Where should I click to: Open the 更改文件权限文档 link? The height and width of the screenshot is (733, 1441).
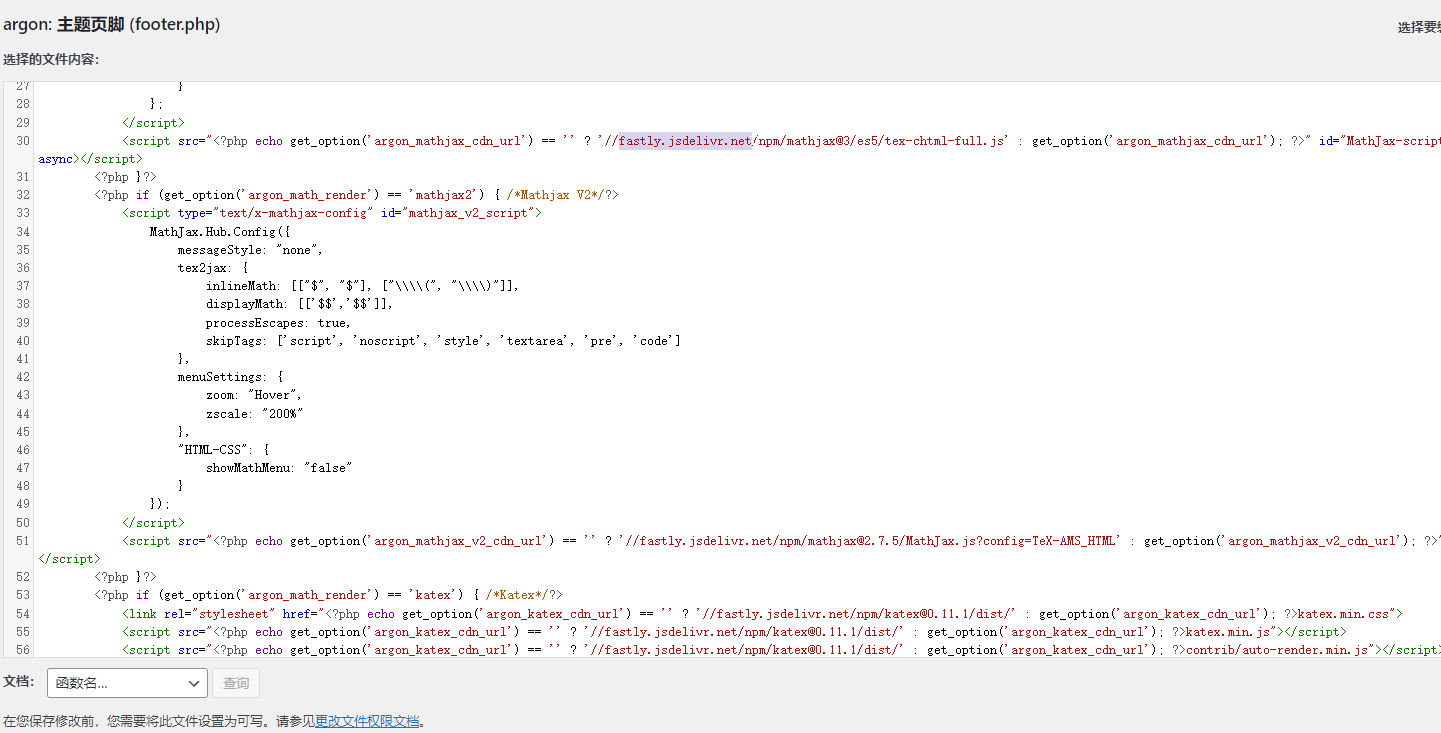coord(367,721)
